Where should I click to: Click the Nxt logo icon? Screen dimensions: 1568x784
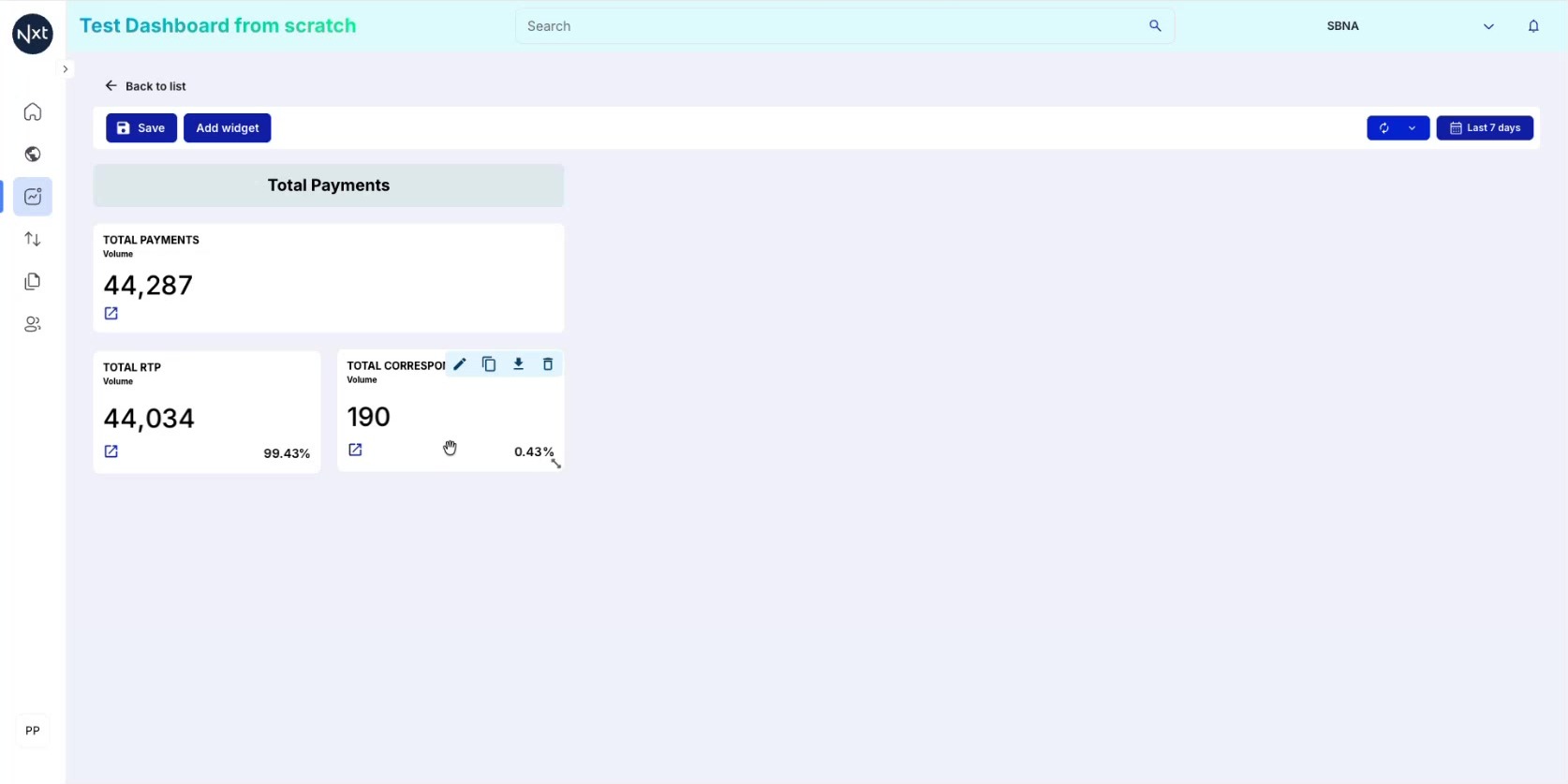(33, 34)
